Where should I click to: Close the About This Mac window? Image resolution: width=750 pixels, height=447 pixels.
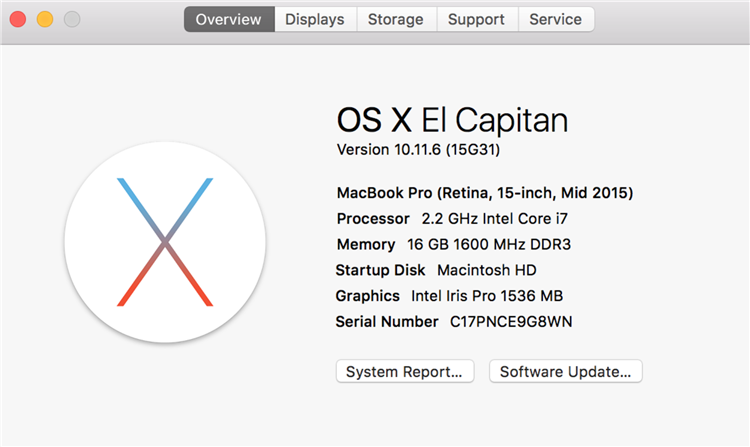[x=19, y=19]
